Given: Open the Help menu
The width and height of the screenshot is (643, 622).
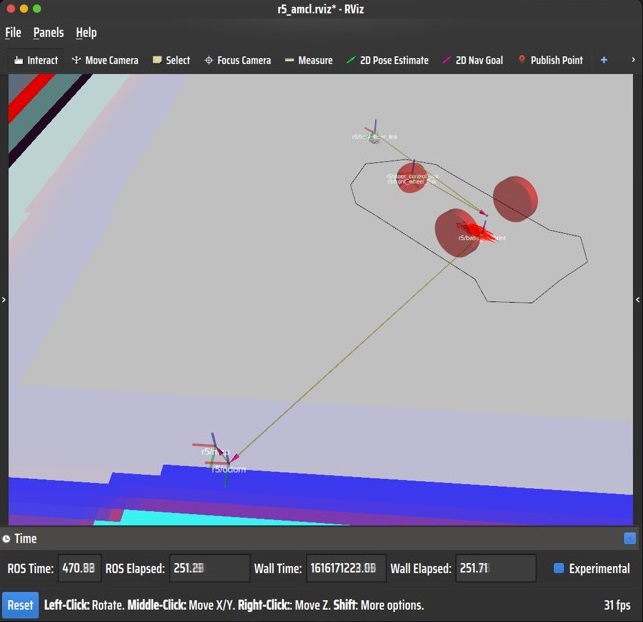Looking at the screenshot, I should (86, 33).
